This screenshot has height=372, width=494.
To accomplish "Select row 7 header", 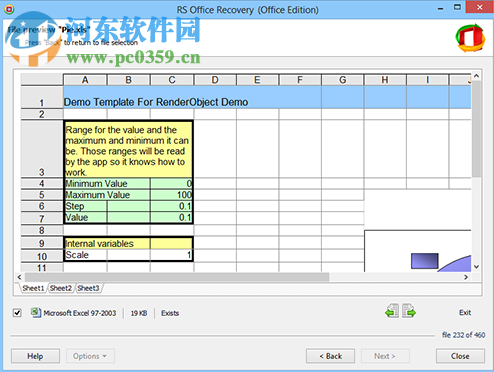I will (42, 219).
